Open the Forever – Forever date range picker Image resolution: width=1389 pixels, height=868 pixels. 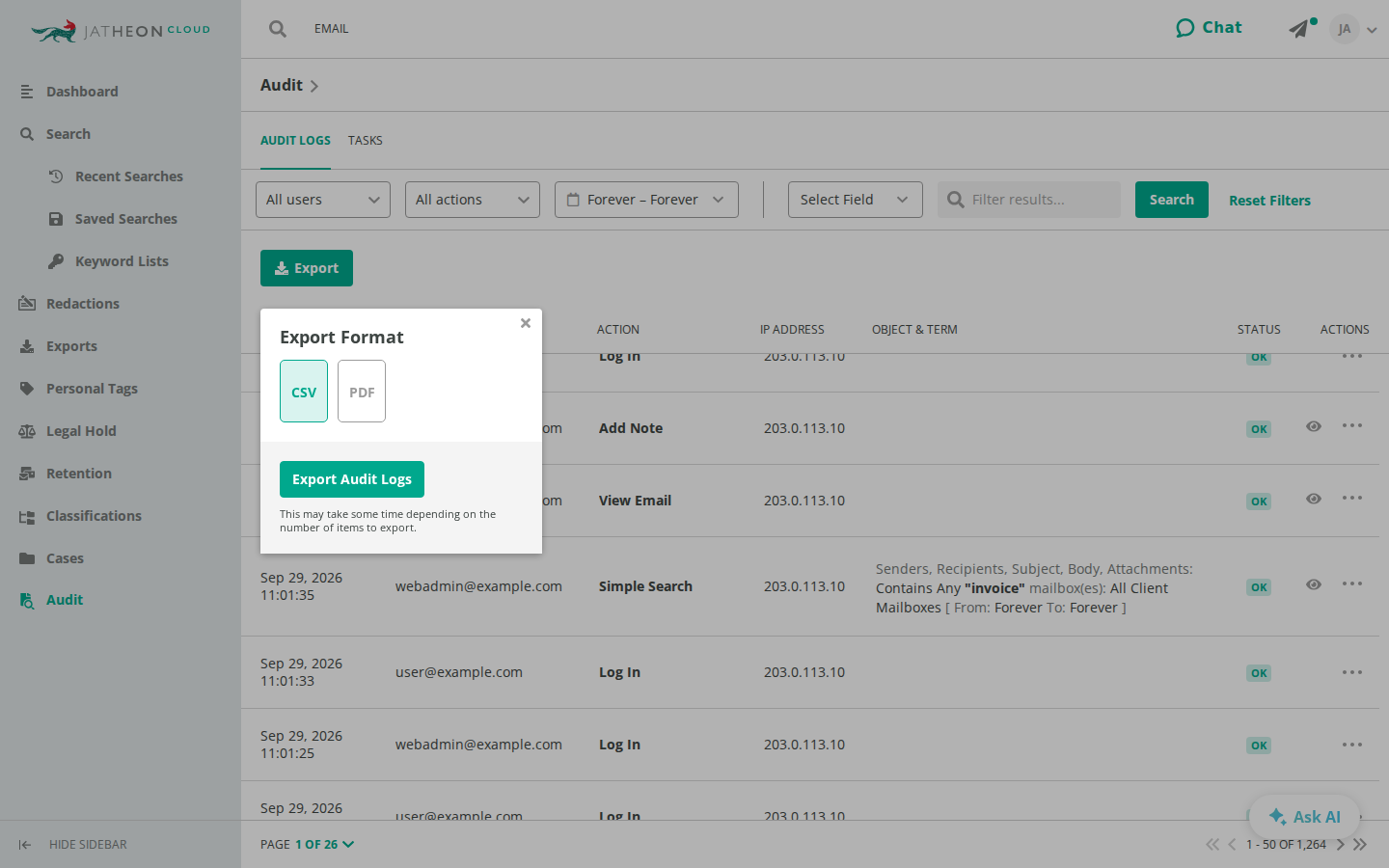pos(646,200)
